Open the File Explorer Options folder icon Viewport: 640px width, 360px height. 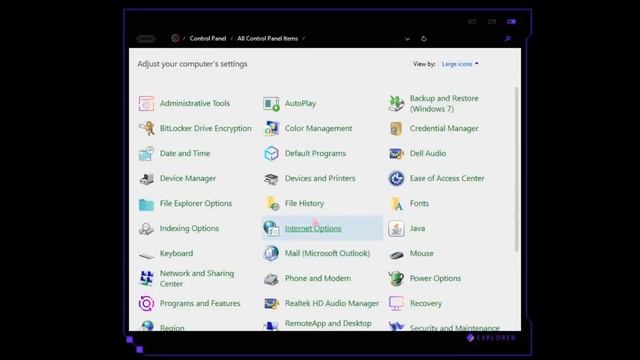tap(146, 204)
